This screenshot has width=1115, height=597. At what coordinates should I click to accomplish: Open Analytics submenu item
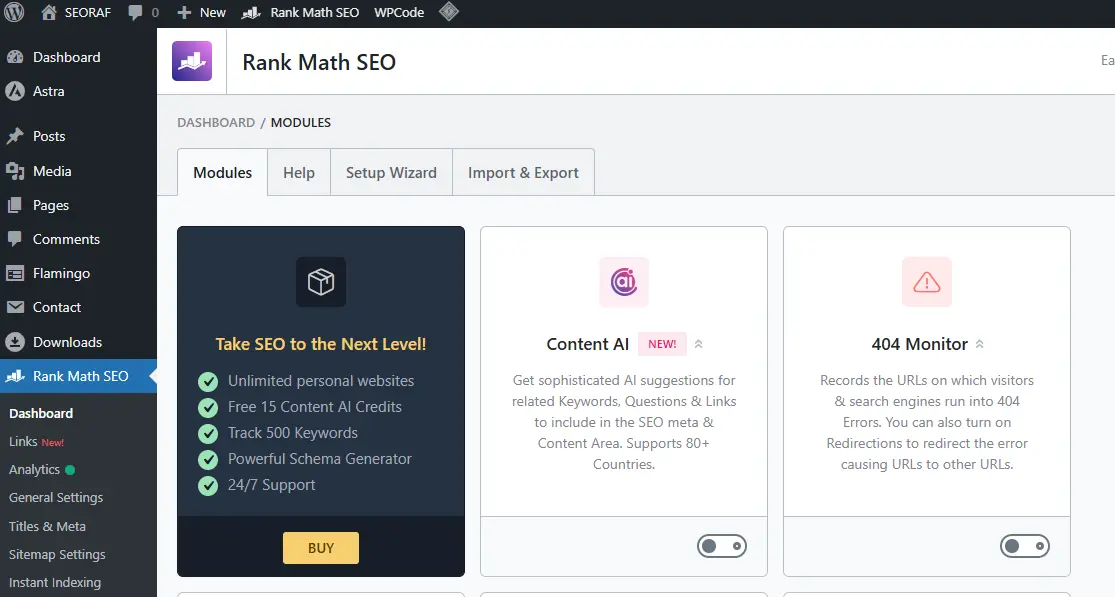pyautogui.click(x=34, y=470)
